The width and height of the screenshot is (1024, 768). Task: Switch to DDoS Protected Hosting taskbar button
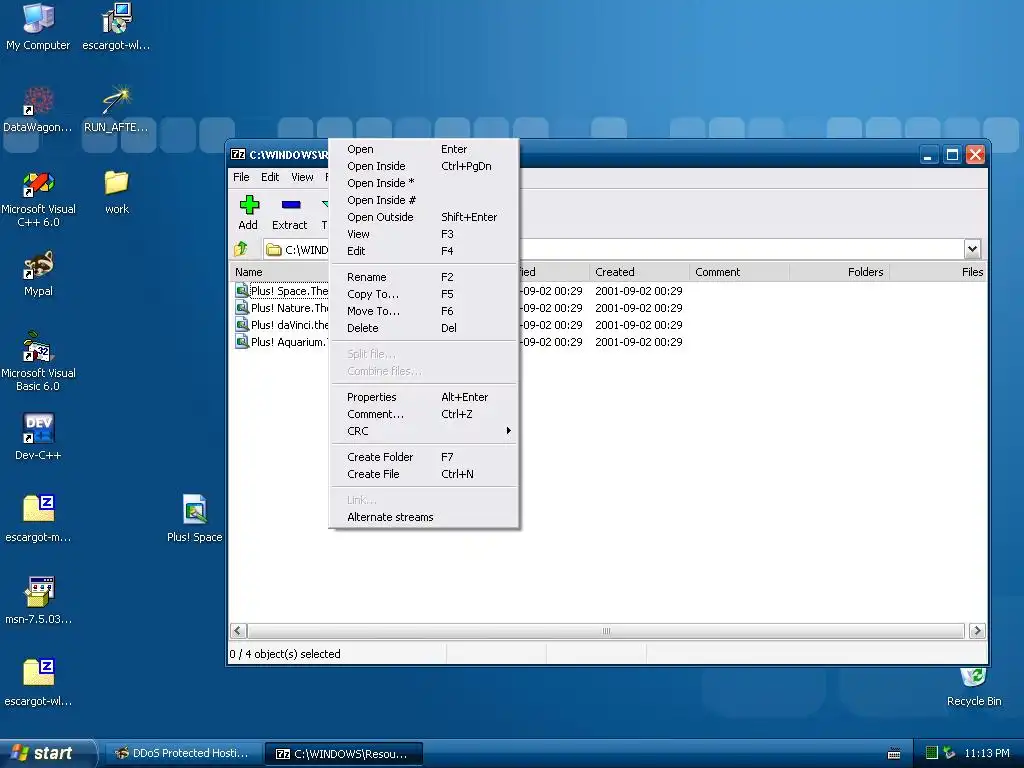(183, 753)
